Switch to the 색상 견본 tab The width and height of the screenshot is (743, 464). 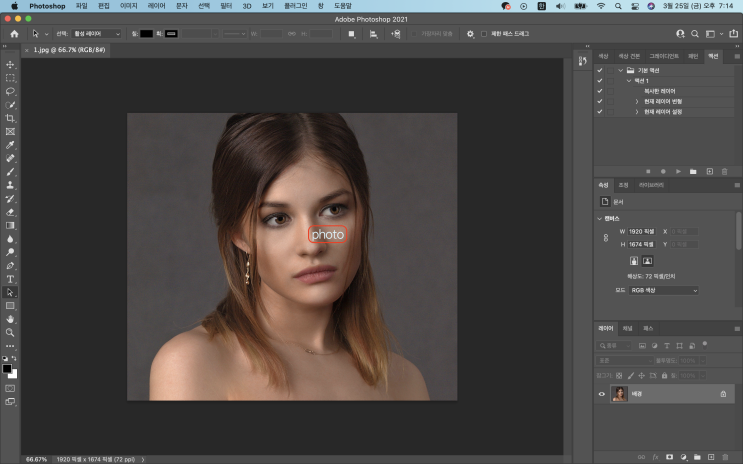click(629, 56)
